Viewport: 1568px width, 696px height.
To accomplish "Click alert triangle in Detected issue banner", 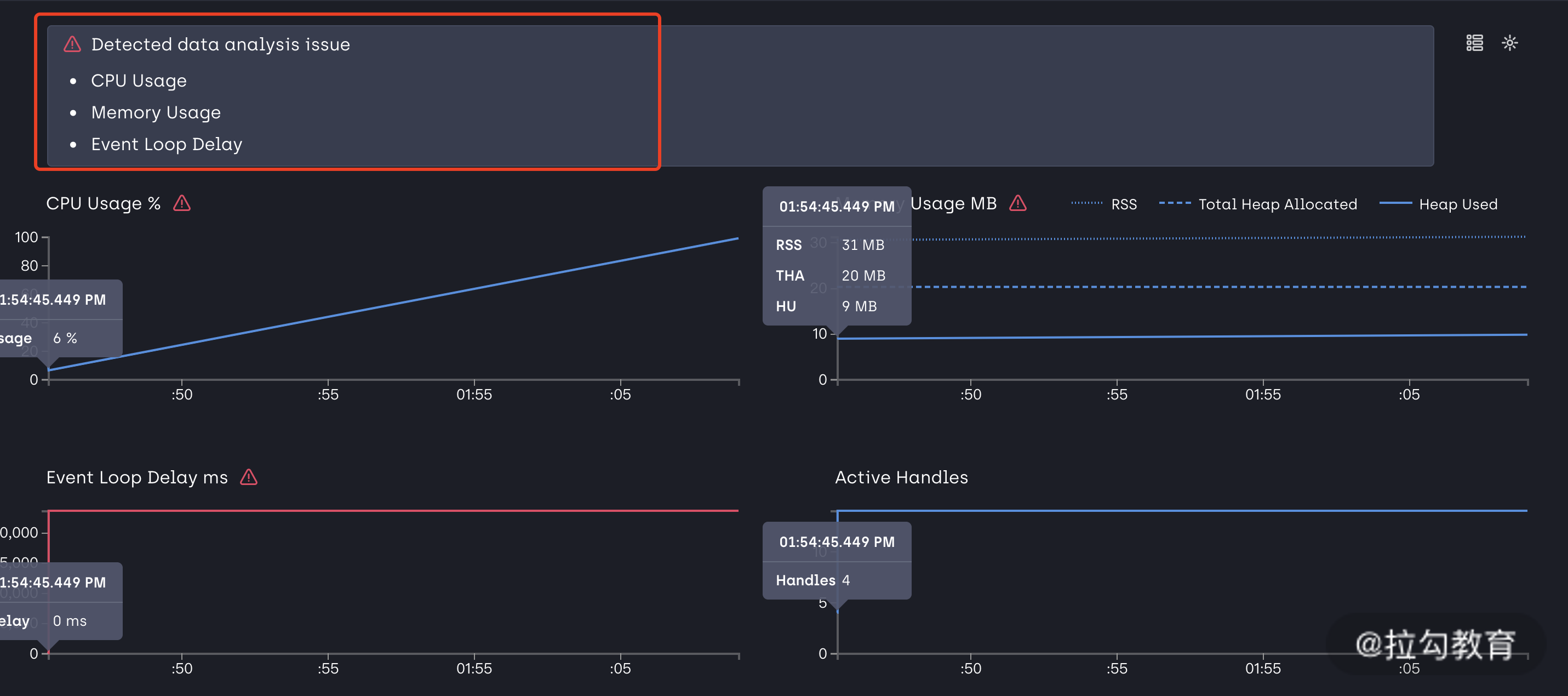I will click(x=72, y=44).
